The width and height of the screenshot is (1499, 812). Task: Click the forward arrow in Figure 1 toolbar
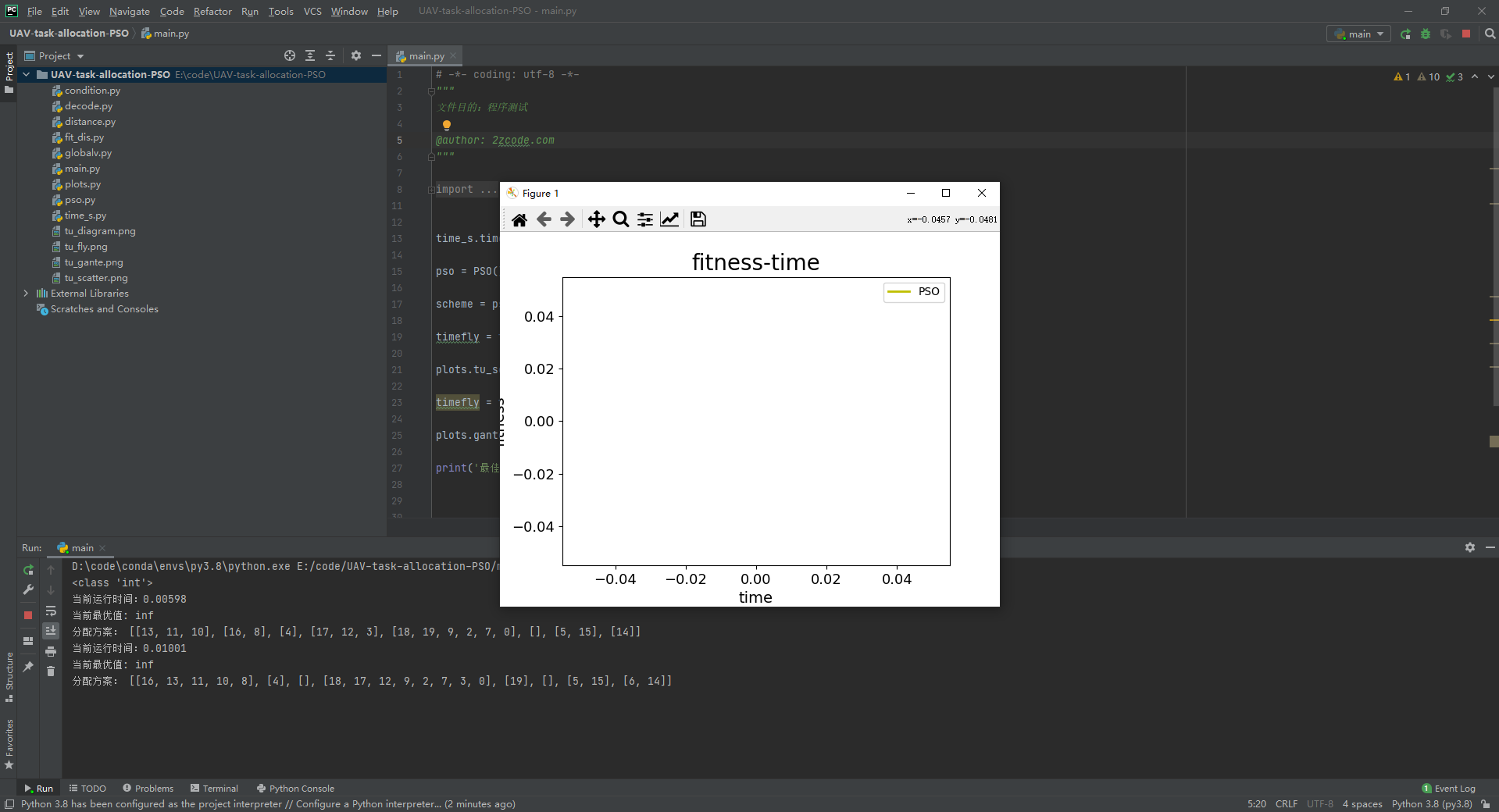pyautogui.click(x=568, y=219)
